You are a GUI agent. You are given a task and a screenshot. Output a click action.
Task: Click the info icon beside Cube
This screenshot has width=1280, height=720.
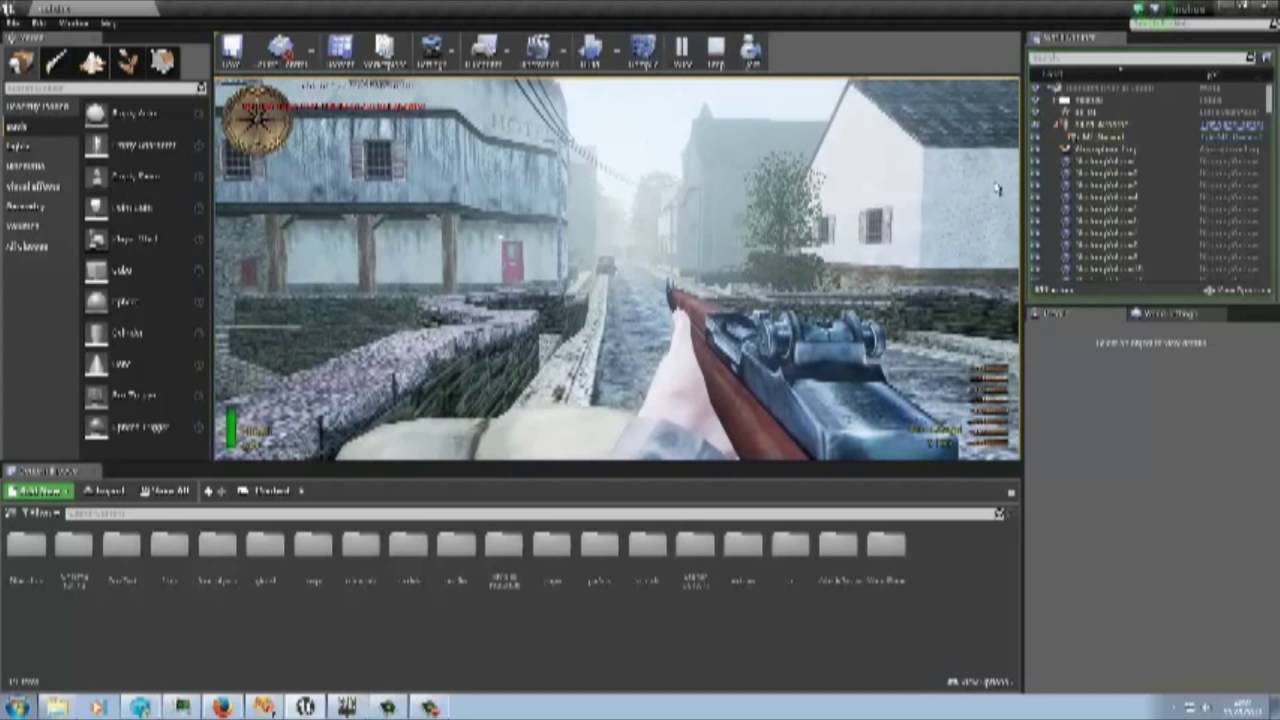(198, 270)
